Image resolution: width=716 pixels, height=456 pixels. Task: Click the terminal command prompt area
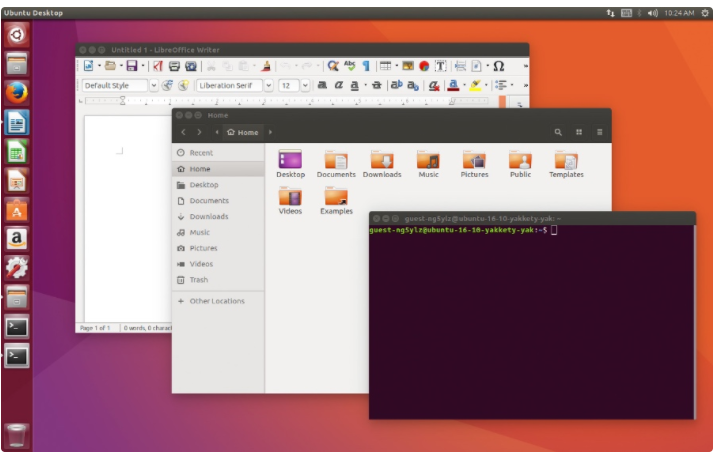coord(532,322)
